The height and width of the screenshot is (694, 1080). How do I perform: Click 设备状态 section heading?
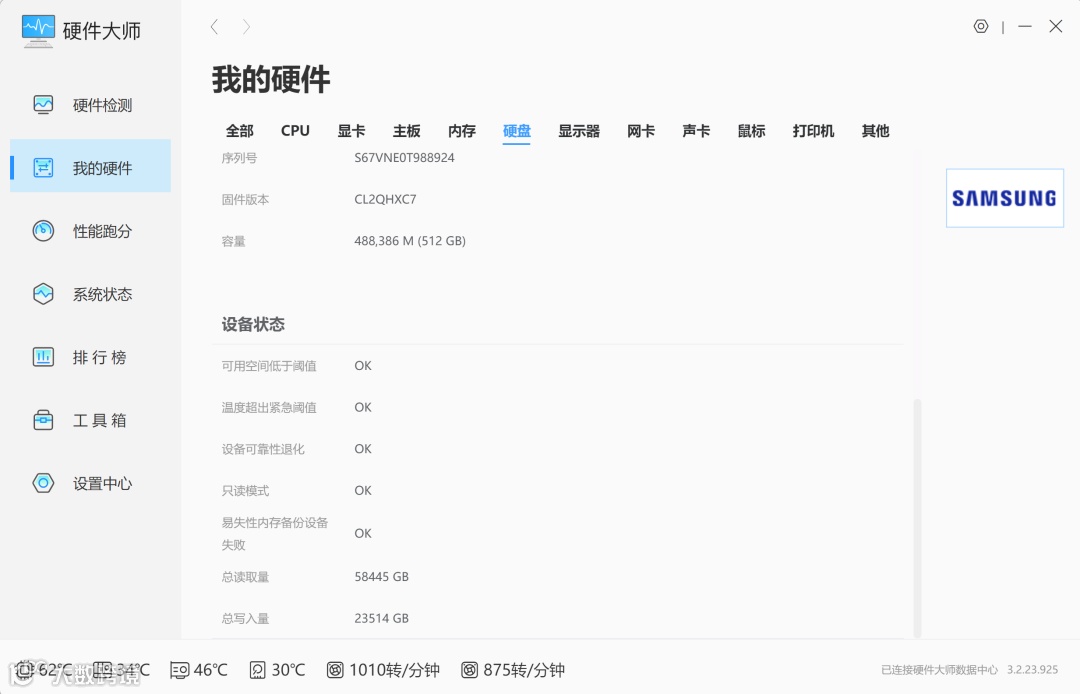coord(253,324)
